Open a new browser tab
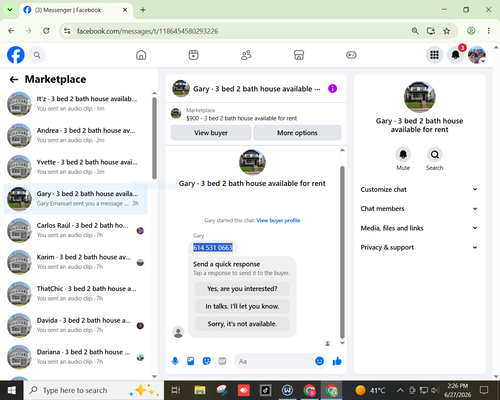500x400 pixels. click(143, 10)
